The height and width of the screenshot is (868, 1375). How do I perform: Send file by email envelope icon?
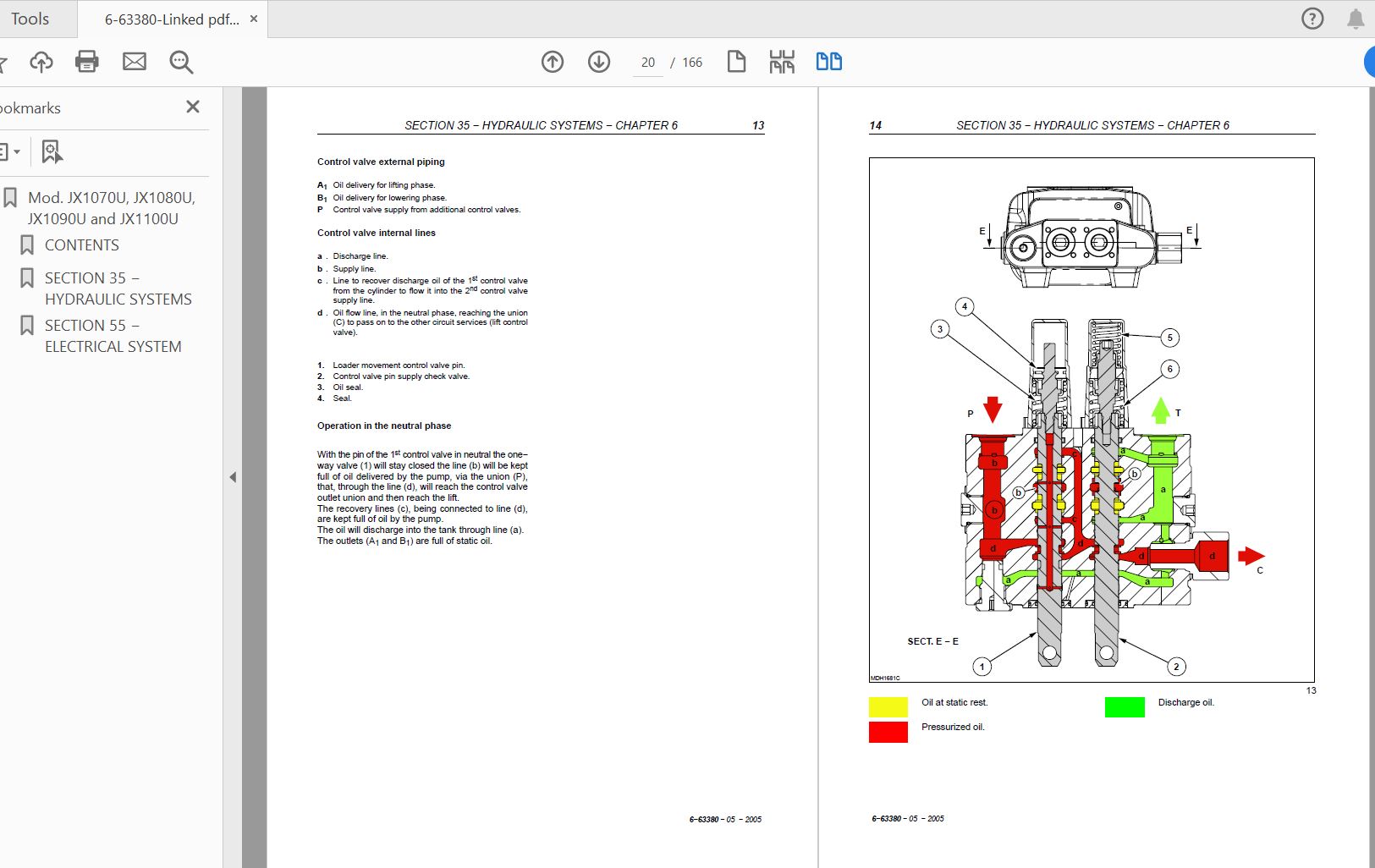[x=135, y=62]
